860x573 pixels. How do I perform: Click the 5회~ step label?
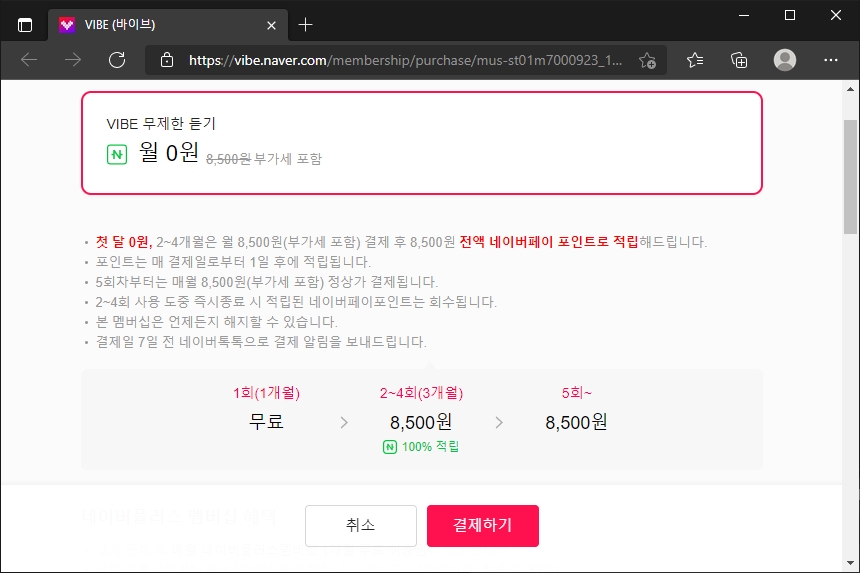pyautogui.click(x=576, y=393)
